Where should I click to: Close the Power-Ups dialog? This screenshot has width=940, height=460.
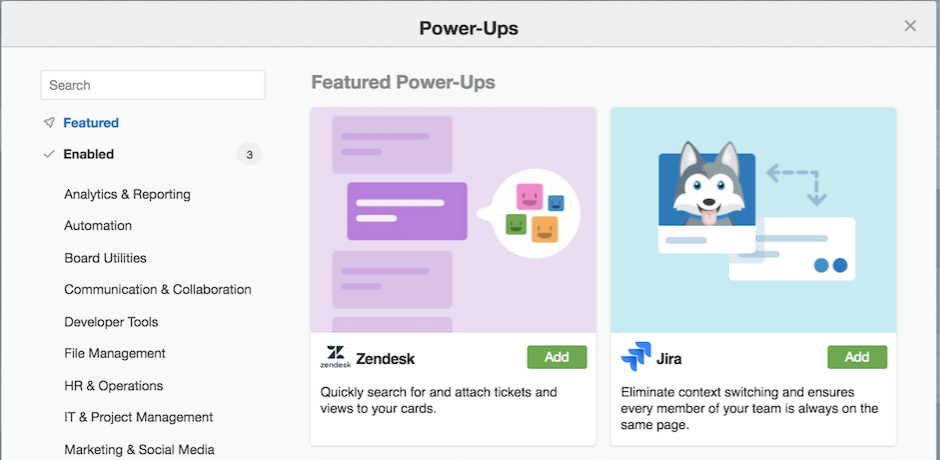coord(910,26)
